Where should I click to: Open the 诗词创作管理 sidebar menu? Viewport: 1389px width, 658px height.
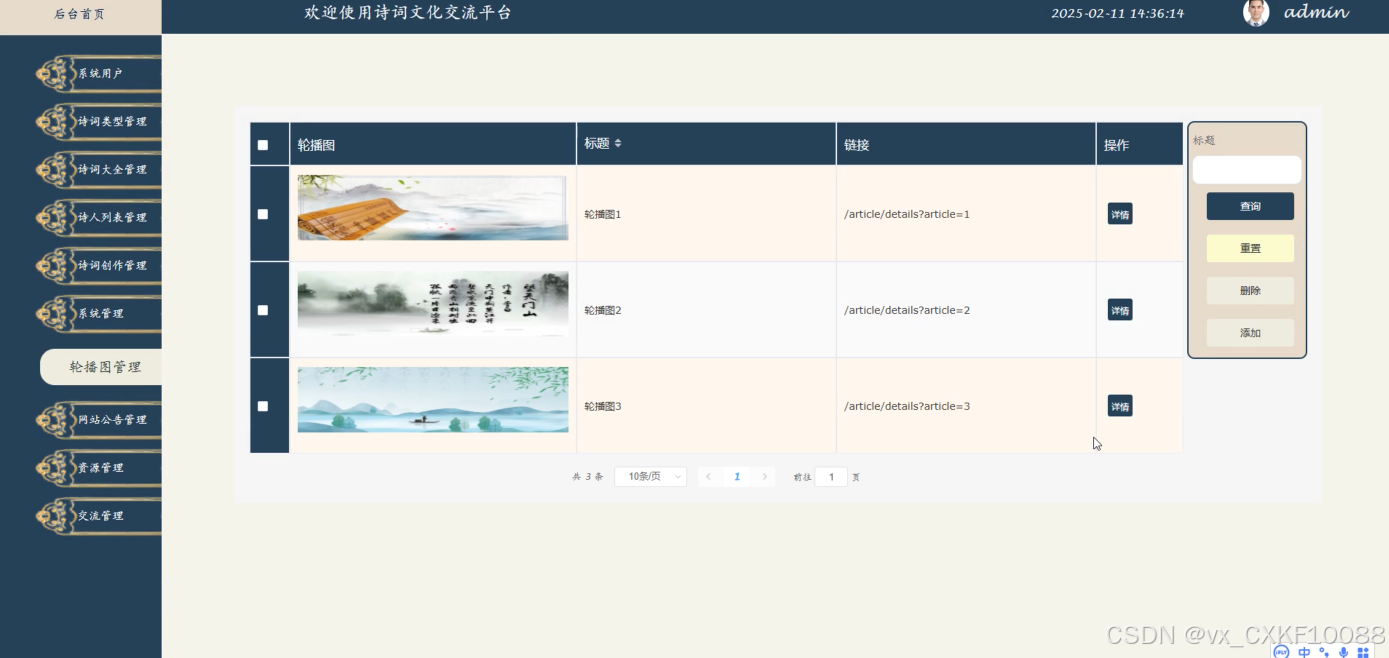coord(98,265)
